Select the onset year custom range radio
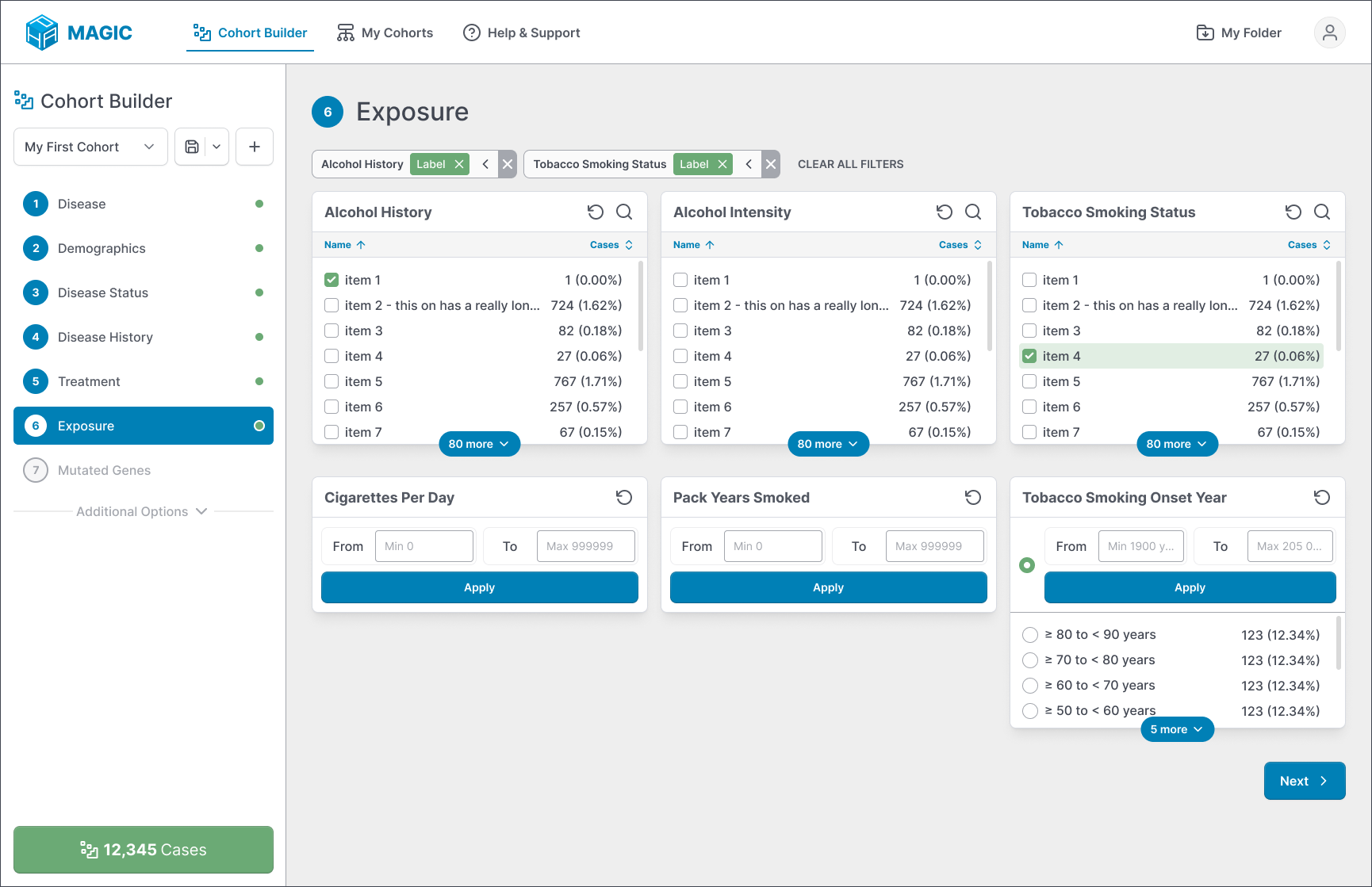The width and height of the screenshot is (1372, 887). pos(1027,565)
